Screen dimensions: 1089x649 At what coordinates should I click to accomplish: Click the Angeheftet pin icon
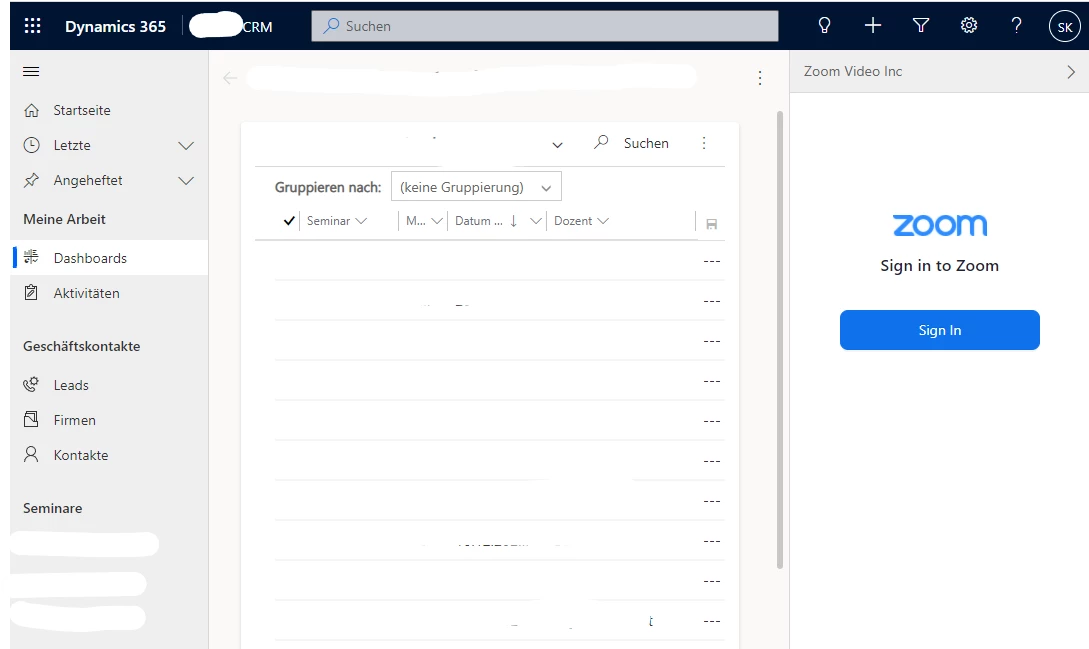pyautogui.click(x=31, y=180)
